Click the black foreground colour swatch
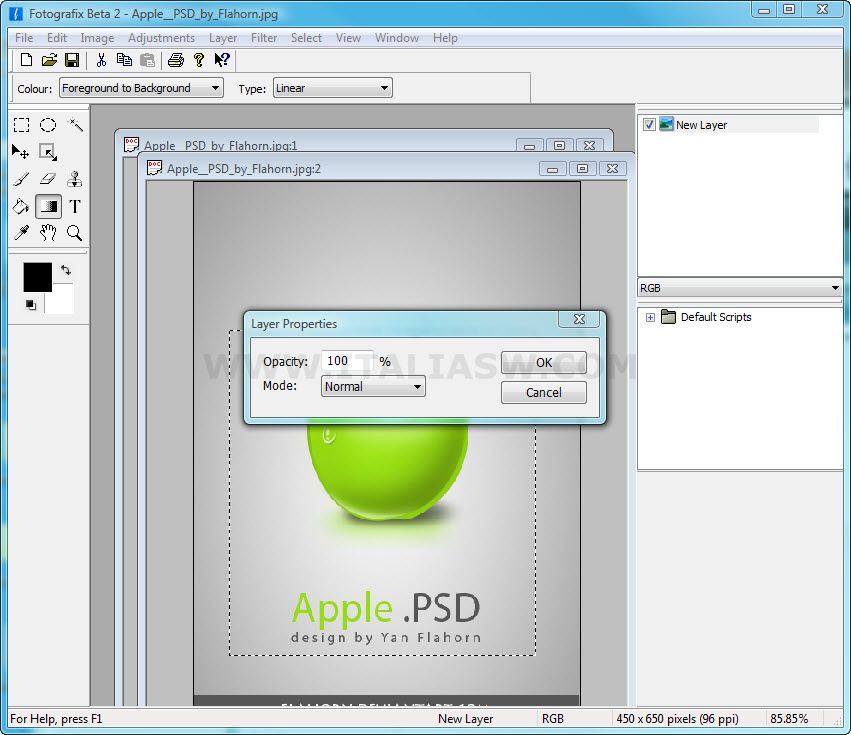851x735 pixels. [37, 277]
